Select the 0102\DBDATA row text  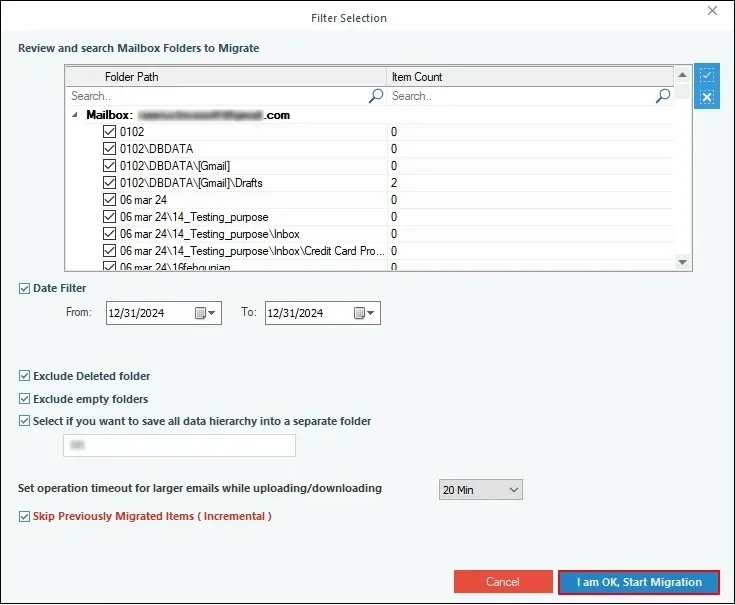157,149
